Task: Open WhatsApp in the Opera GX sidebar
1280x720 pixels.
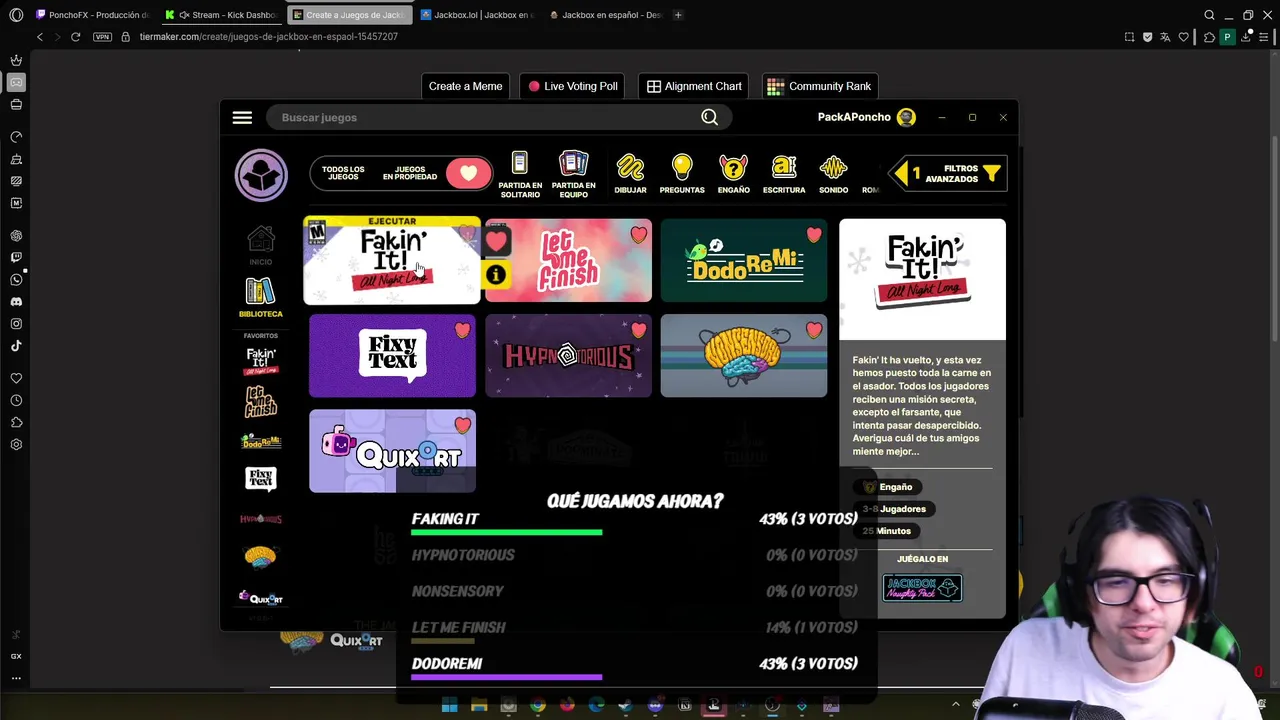Action: pos(16,280)
